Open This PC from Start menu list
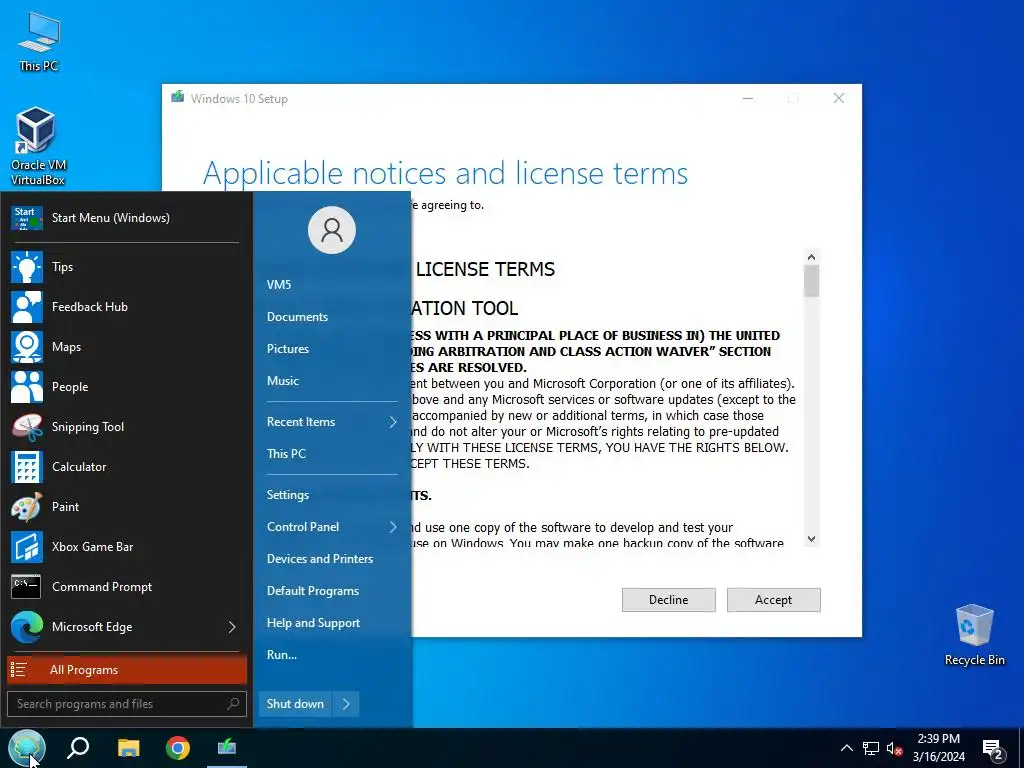Viewport: 1024px width, 768px height. point(286,454)
